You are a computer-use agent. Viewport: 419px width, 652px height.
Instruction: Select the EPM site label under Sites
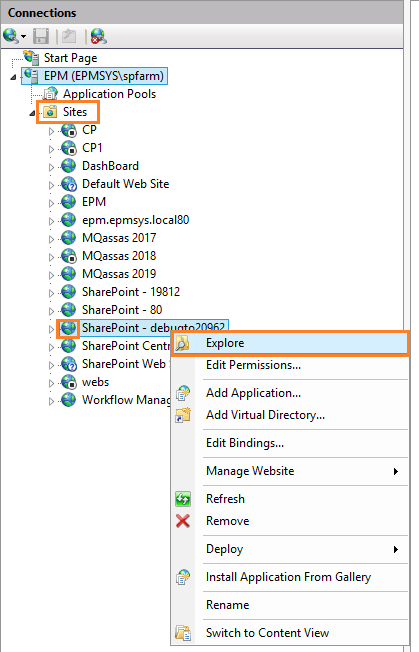(94, 202)
